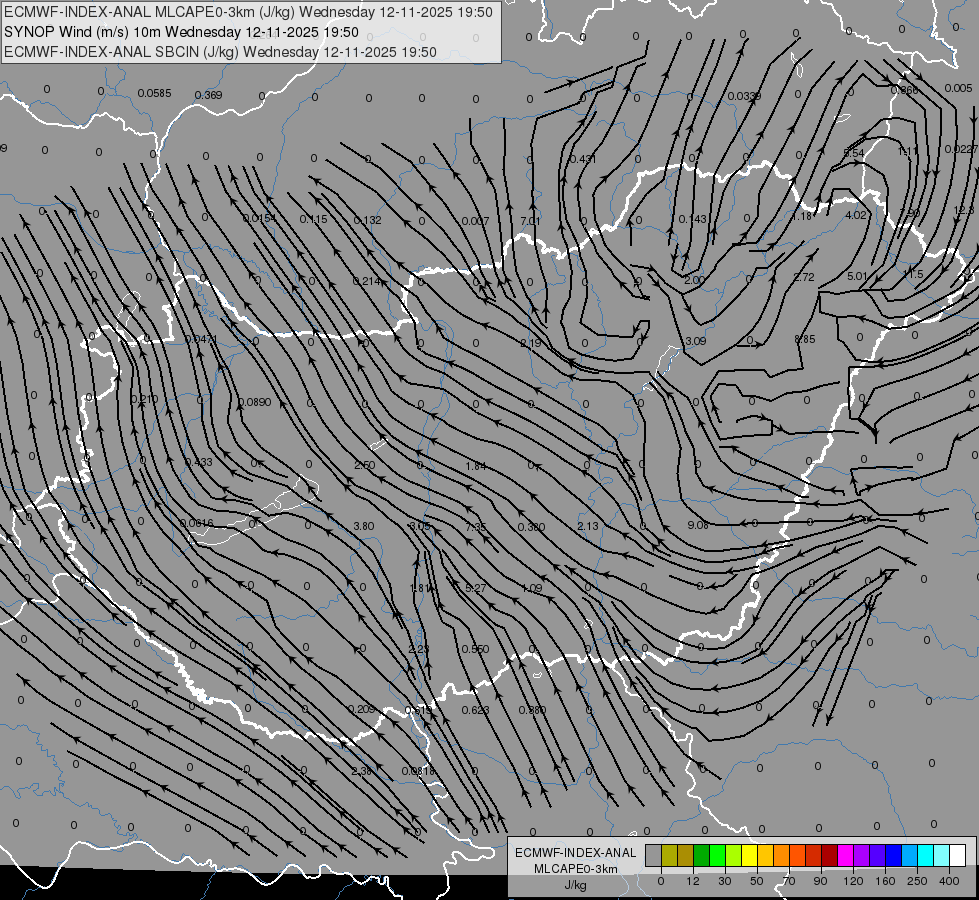Click the map value '1.84'
979x900 pixels.
476,466
